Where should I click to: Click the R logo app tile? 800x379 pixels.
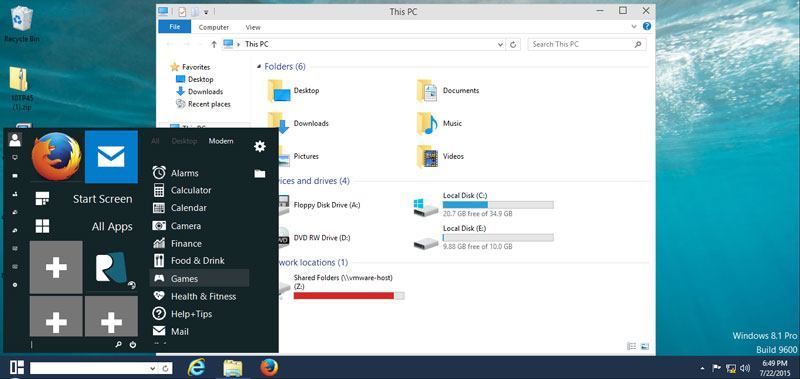pos(111,267)
